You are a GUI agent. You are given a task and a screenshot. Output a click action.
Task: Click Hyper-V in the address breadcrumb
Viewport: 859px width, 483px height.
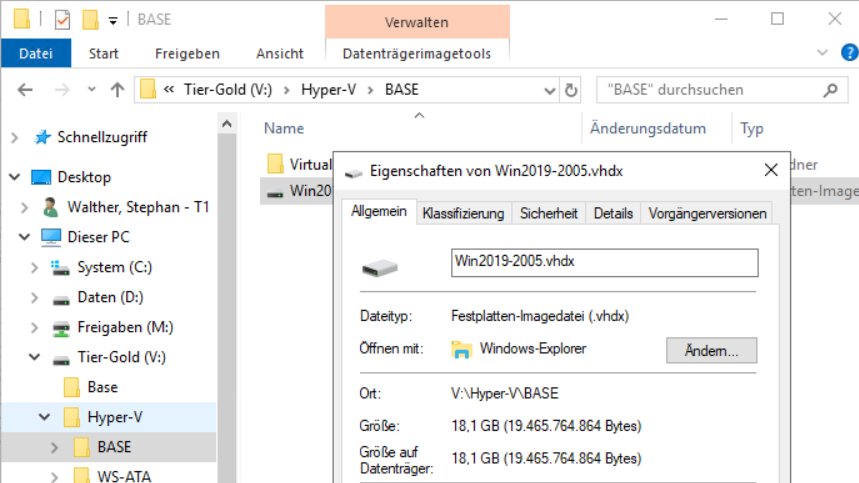tap(329, 89)
